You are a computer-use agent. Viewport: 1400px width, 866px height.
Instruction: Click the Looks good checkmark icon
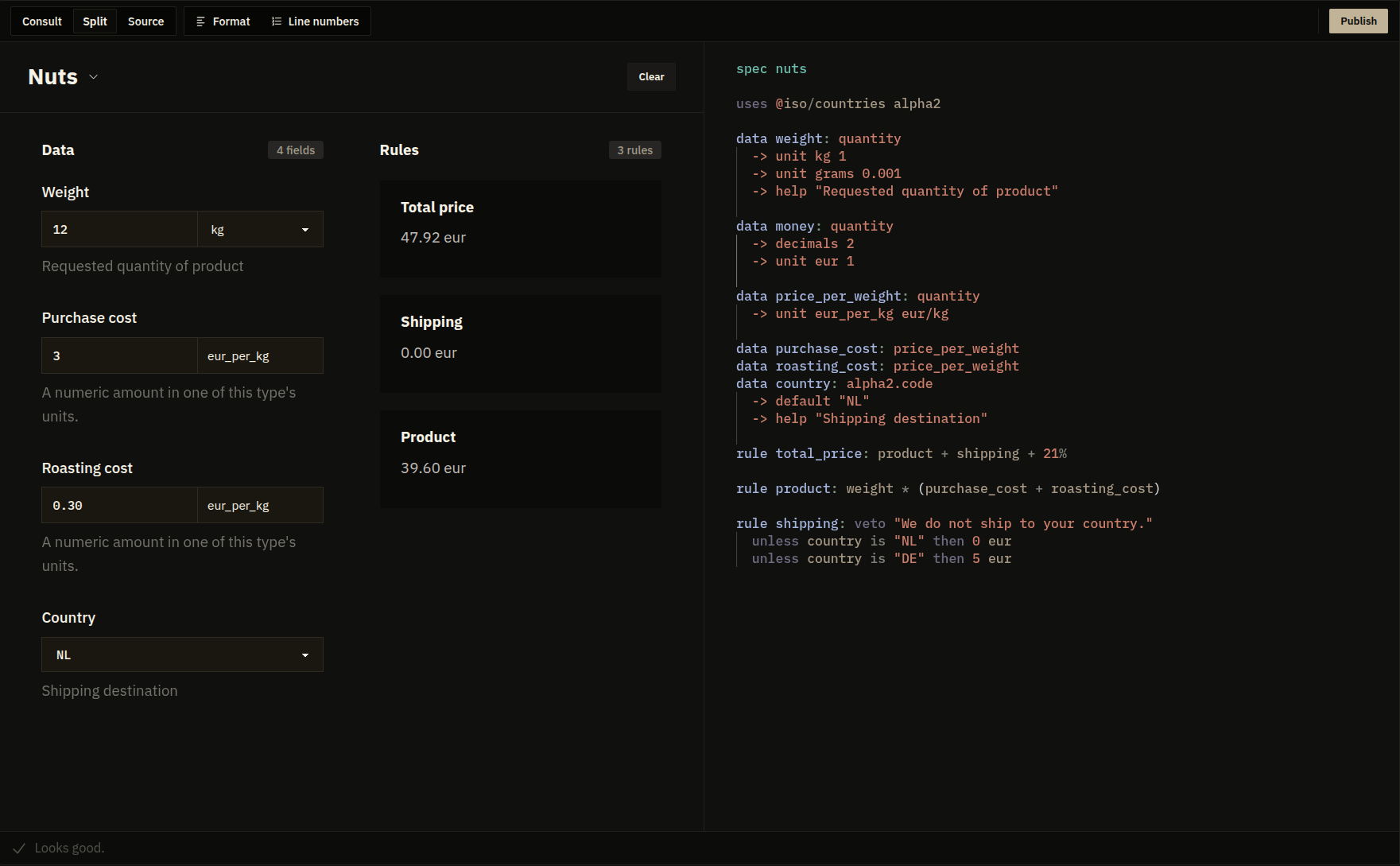coord(19,849)
